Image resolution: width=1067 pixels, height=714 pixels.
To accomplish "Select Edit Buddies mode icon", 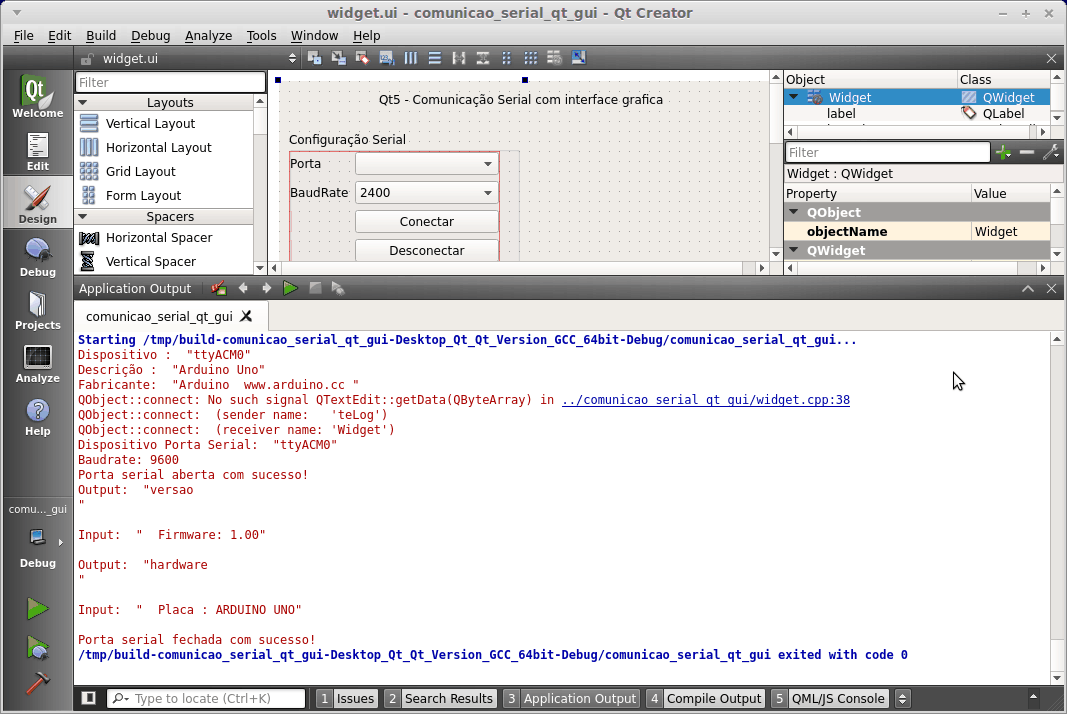I will (362, 59).
